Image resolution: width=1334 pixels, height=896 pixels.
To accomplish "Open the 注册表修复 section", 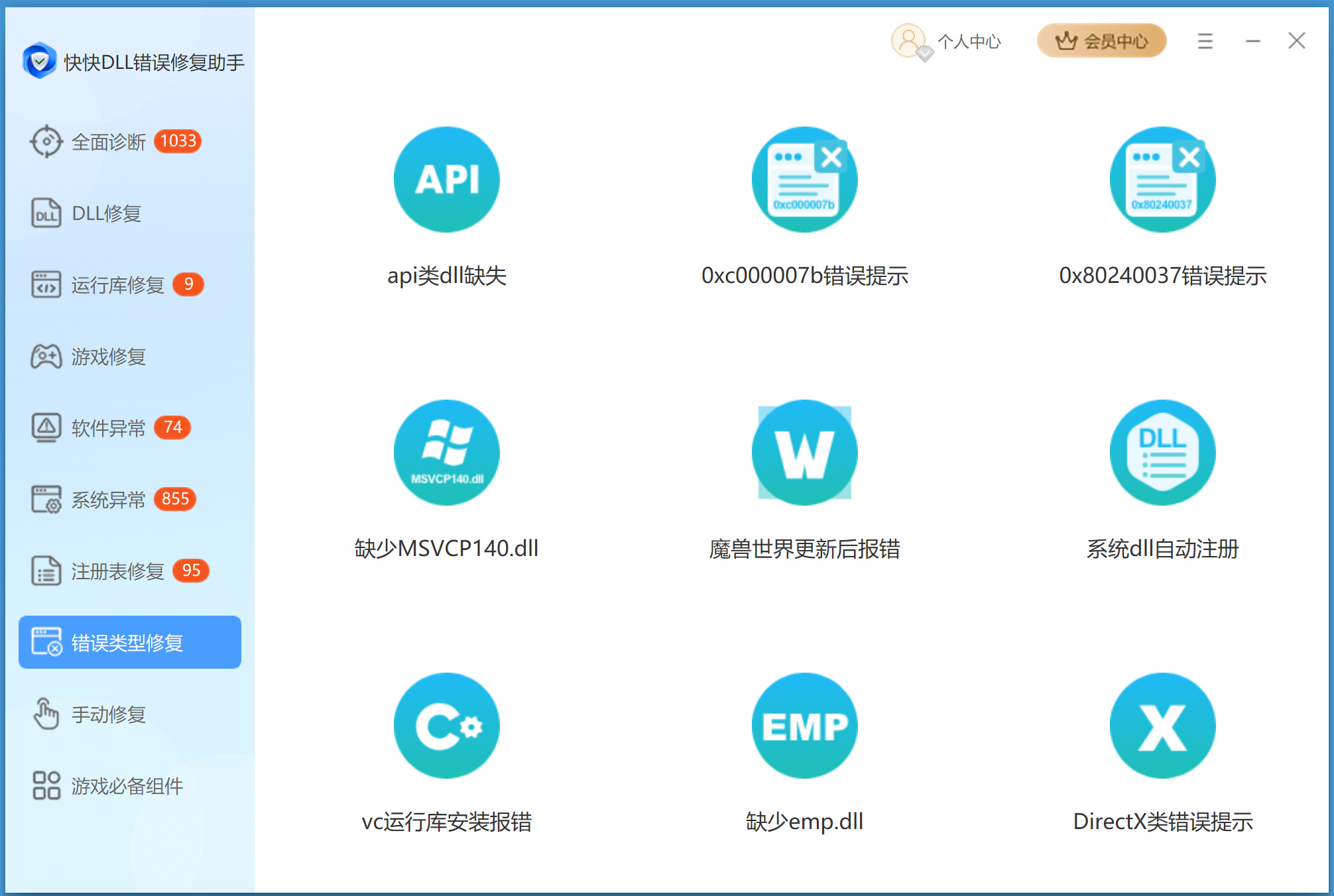I will [117, 571].
